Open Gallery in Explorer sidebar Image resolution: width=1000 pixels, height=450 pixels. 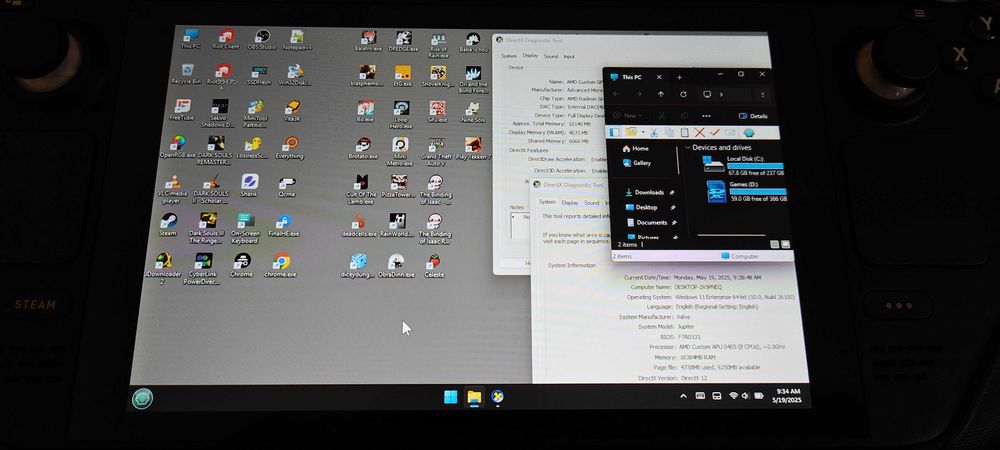[636, 163]
